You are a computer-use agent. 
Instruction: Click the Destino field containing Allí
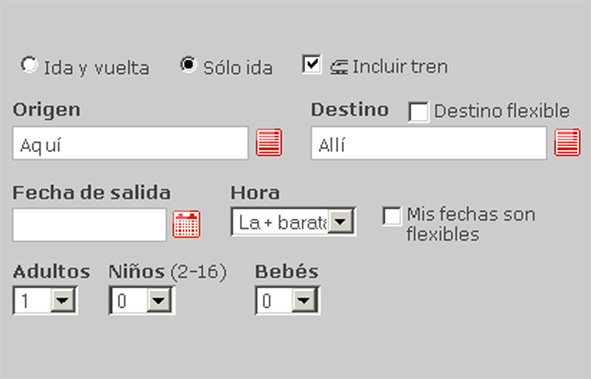429,143
